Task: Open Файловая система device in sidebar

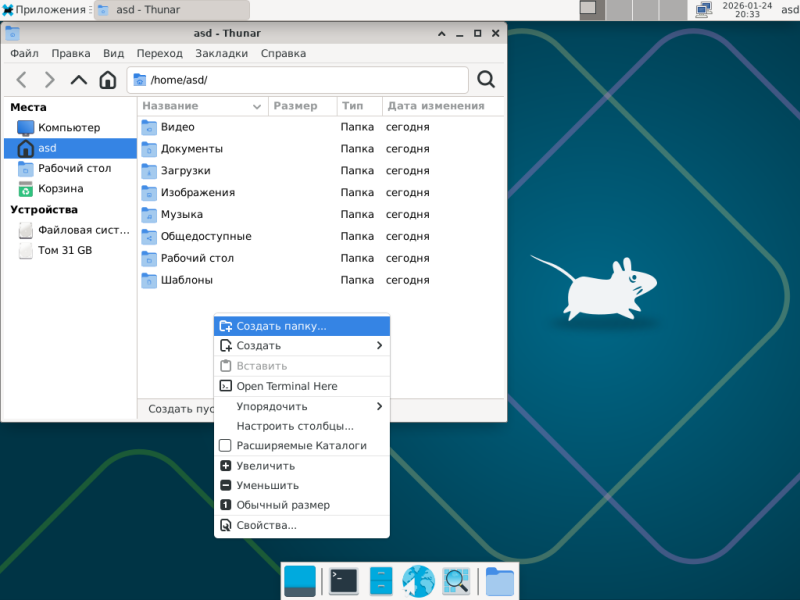Action: (70, 230)
